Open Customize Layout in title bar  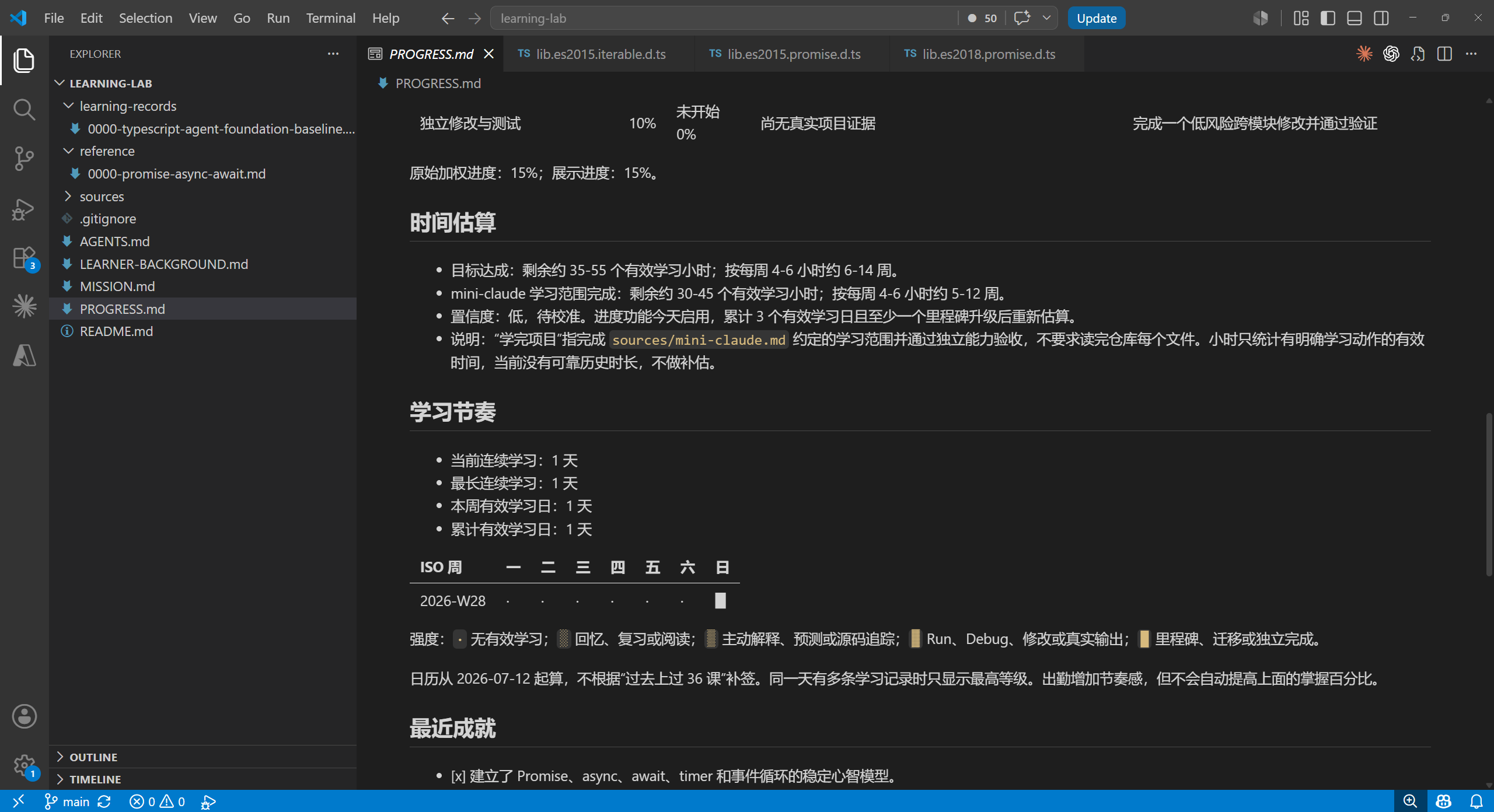[x=1301, y=18]
